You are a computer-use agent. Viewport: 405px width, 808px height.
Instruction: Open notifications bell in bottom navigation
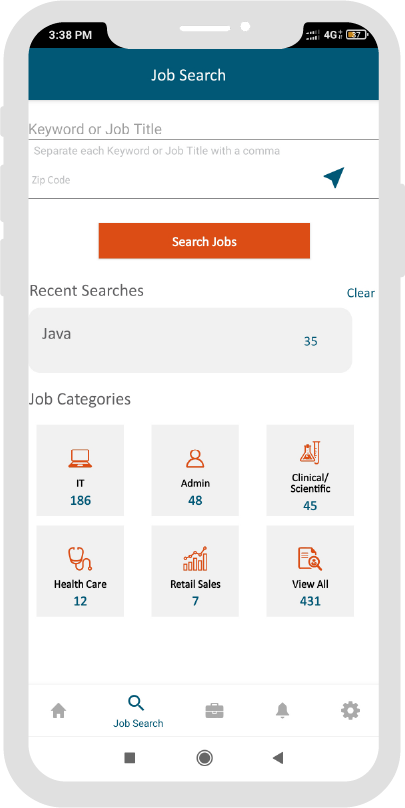[282, 711]
